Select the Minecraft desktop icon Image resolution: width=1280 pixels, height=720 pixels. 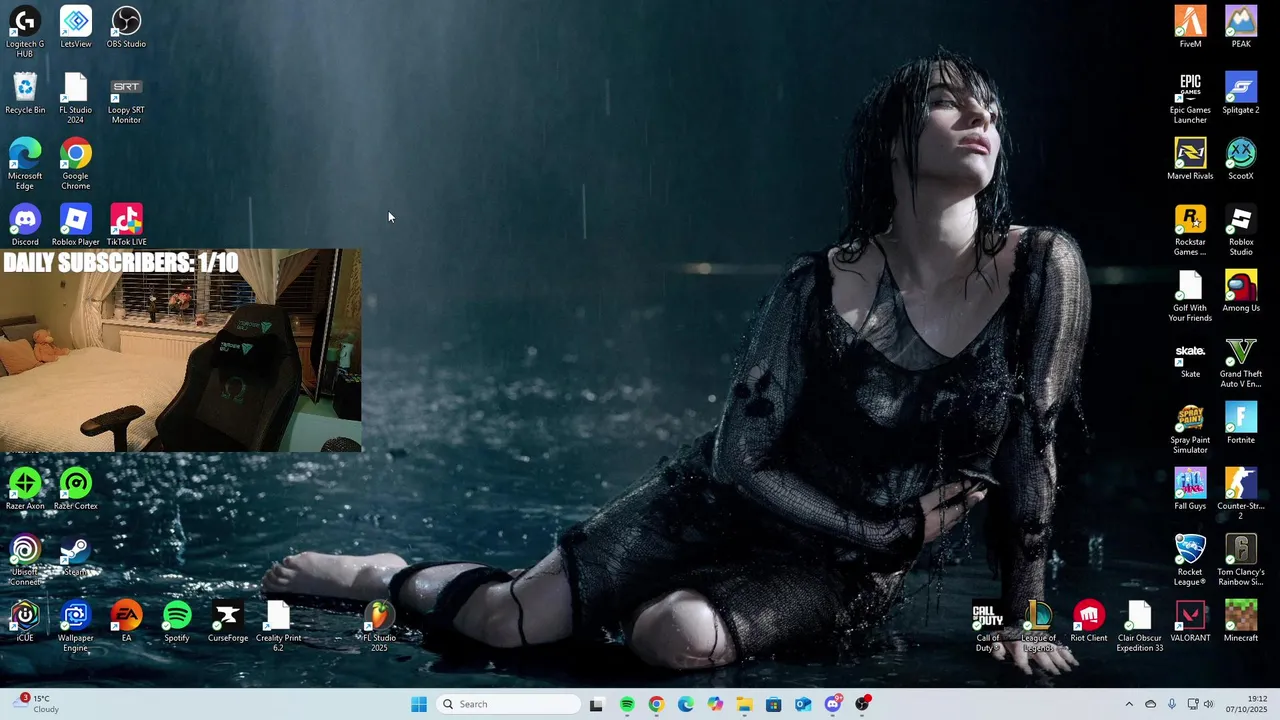tap(1241, 622)
